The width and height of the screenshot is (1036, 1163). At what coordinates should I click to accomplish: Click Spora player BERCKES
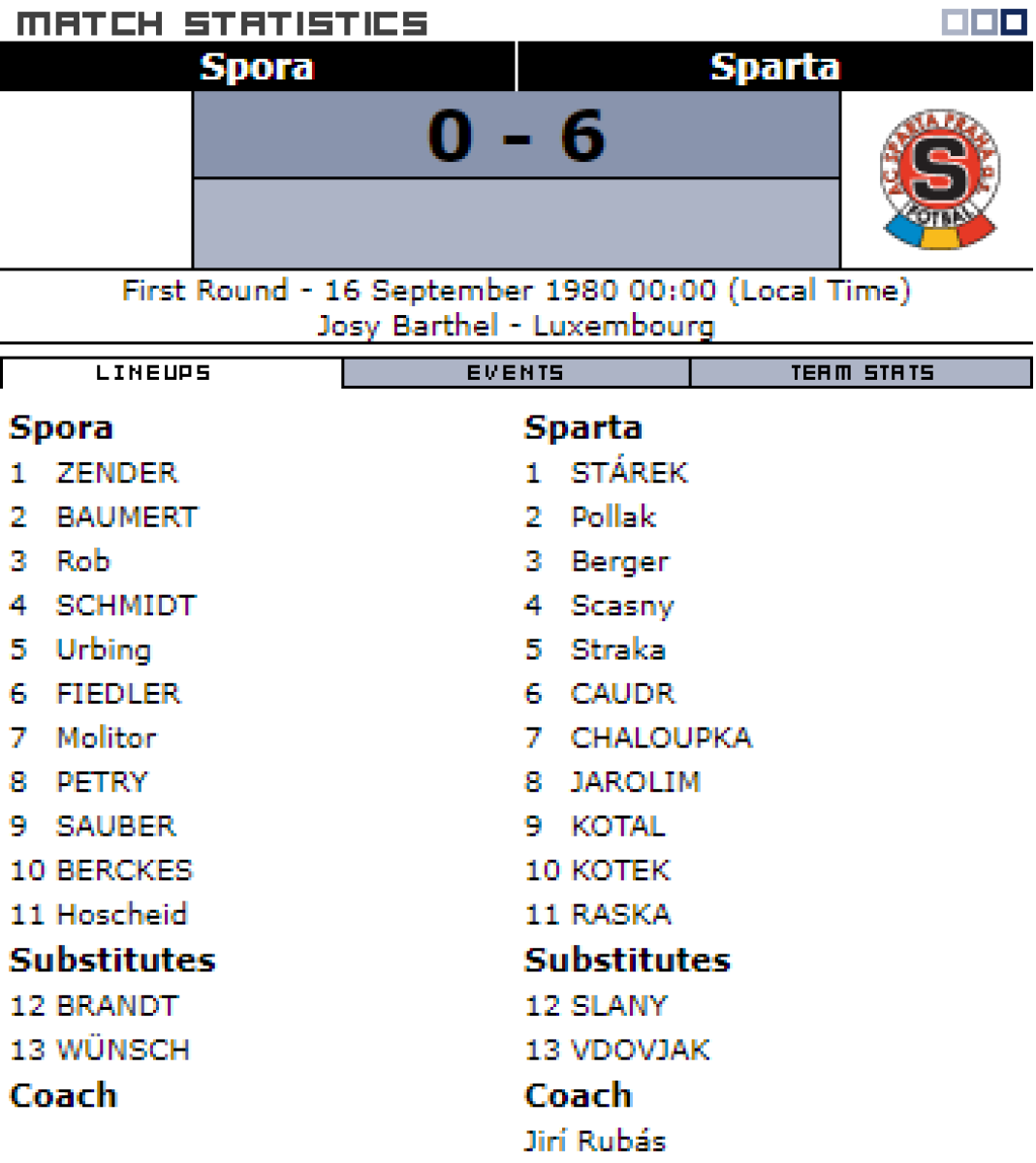pos(124,870)
